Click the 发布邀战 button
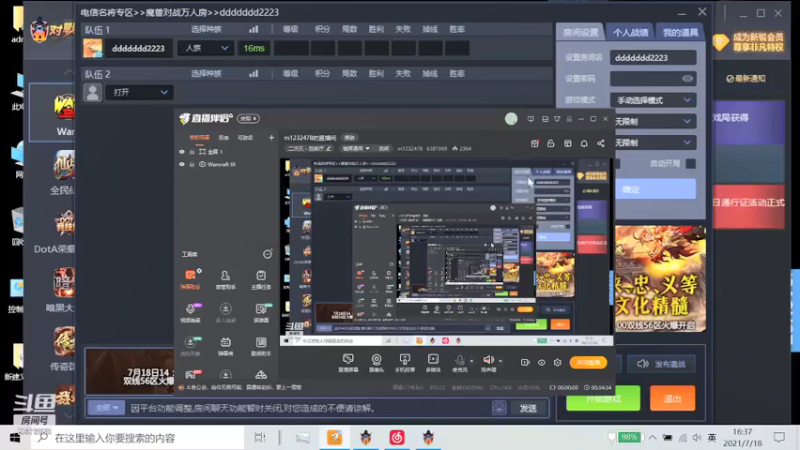Screen dimensions: 800x450 (x=662, y=364)
